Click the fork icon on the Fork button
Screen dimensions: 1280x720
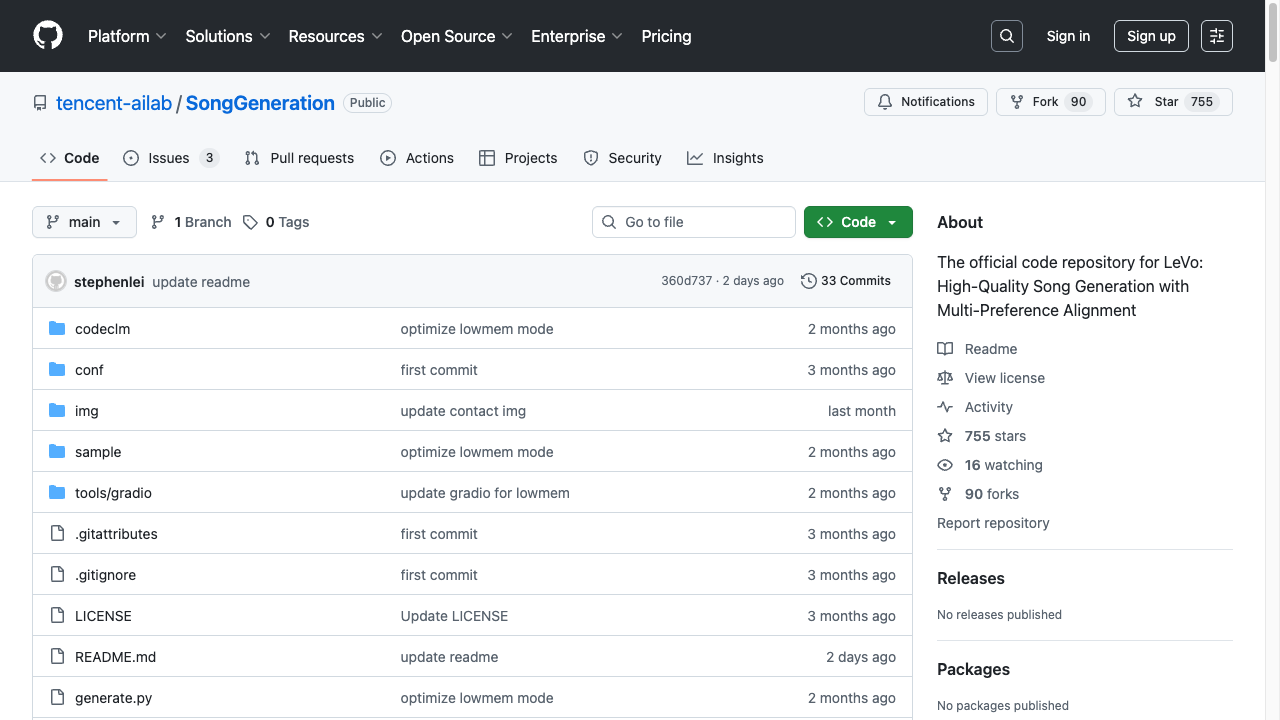1015,101
